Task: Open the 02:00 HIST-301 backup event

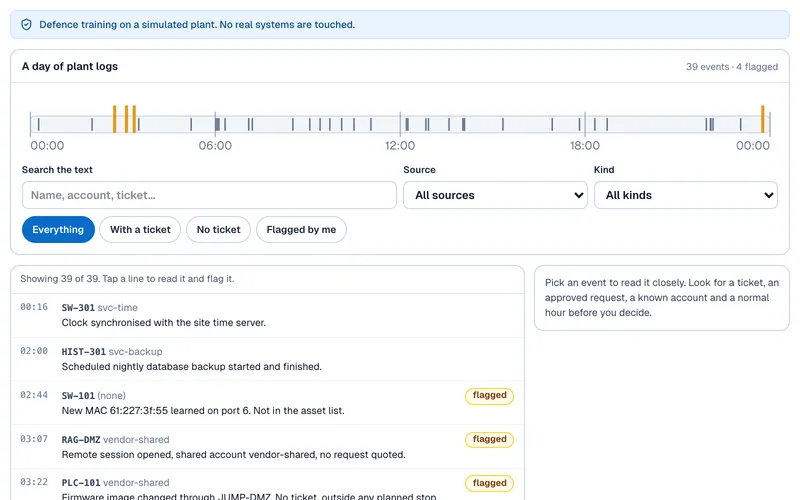Action: [x=267, y=359]
